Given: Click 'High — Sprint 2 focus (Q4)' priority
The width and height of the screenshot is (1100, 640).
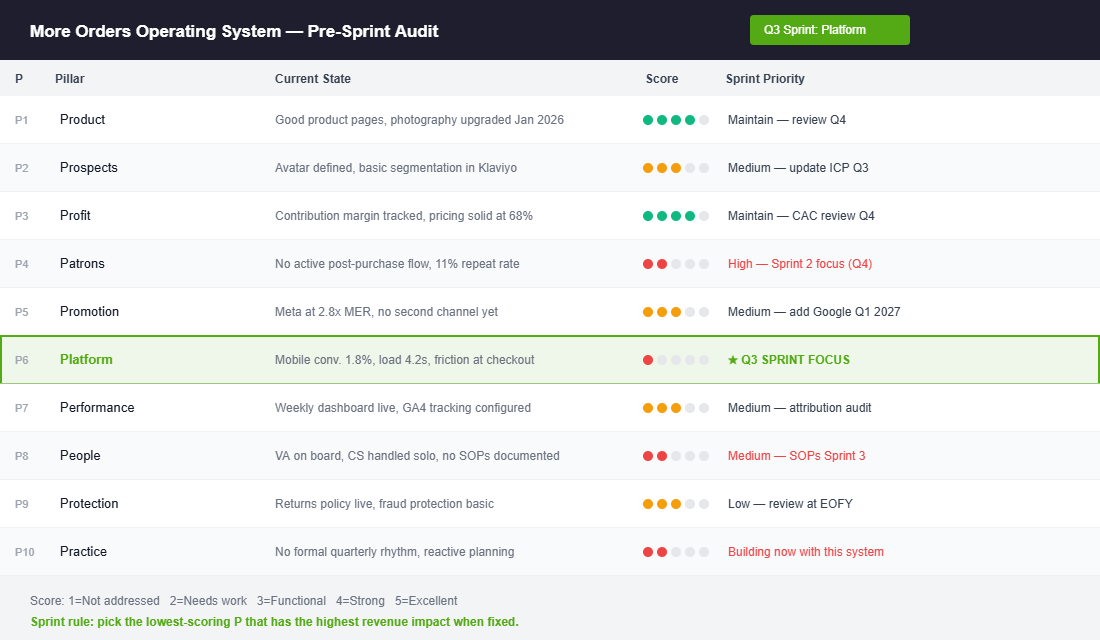Looking at the screenshot, I should click(800, 264).
